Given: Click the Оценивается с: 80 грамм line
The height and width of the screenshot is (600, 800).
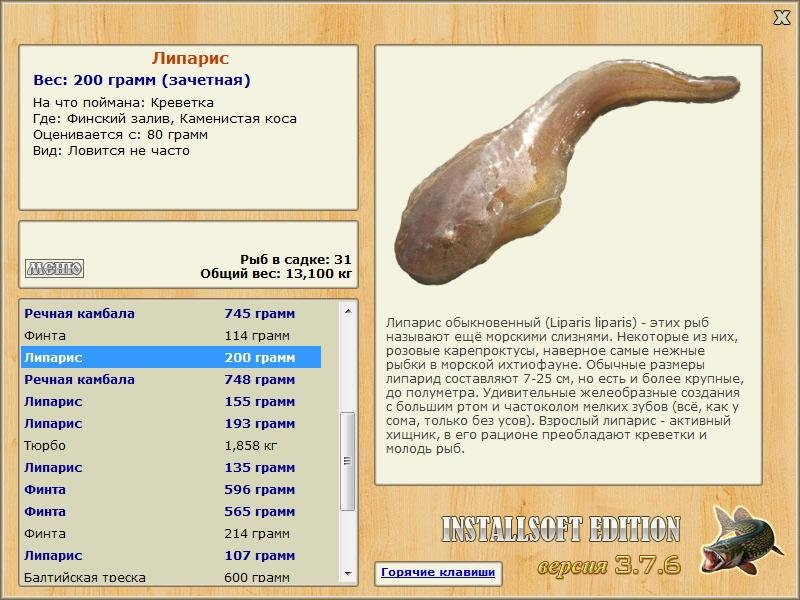Looking at the screenshot, I should pos(120,135).
